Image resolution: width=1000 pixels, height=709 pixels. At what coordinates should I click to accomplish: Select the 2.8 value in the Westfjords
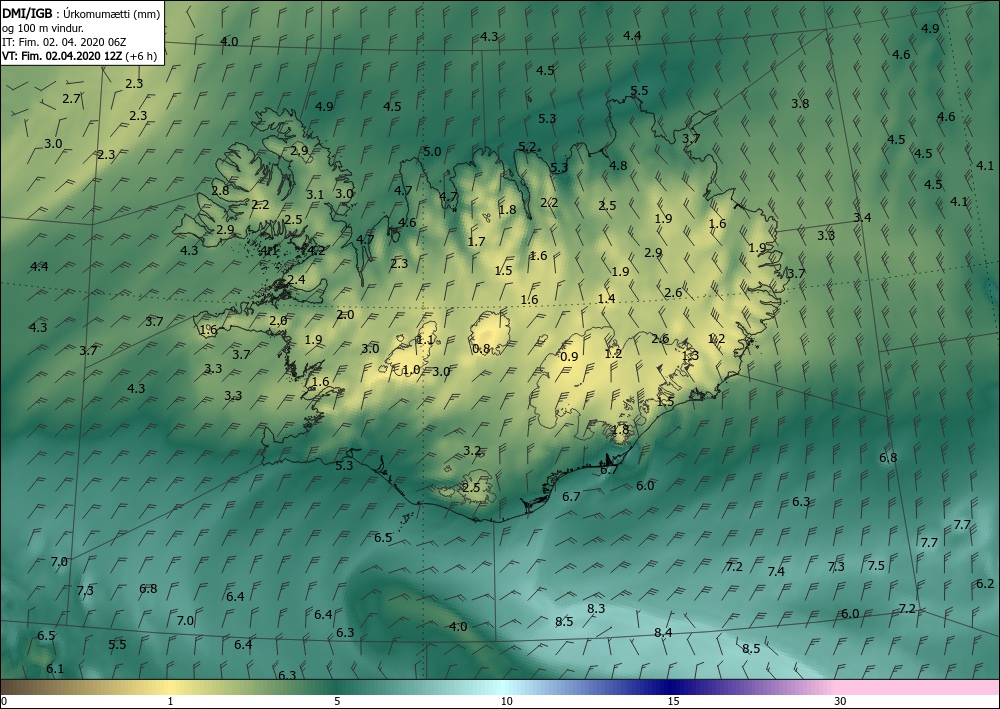(220, 191)
